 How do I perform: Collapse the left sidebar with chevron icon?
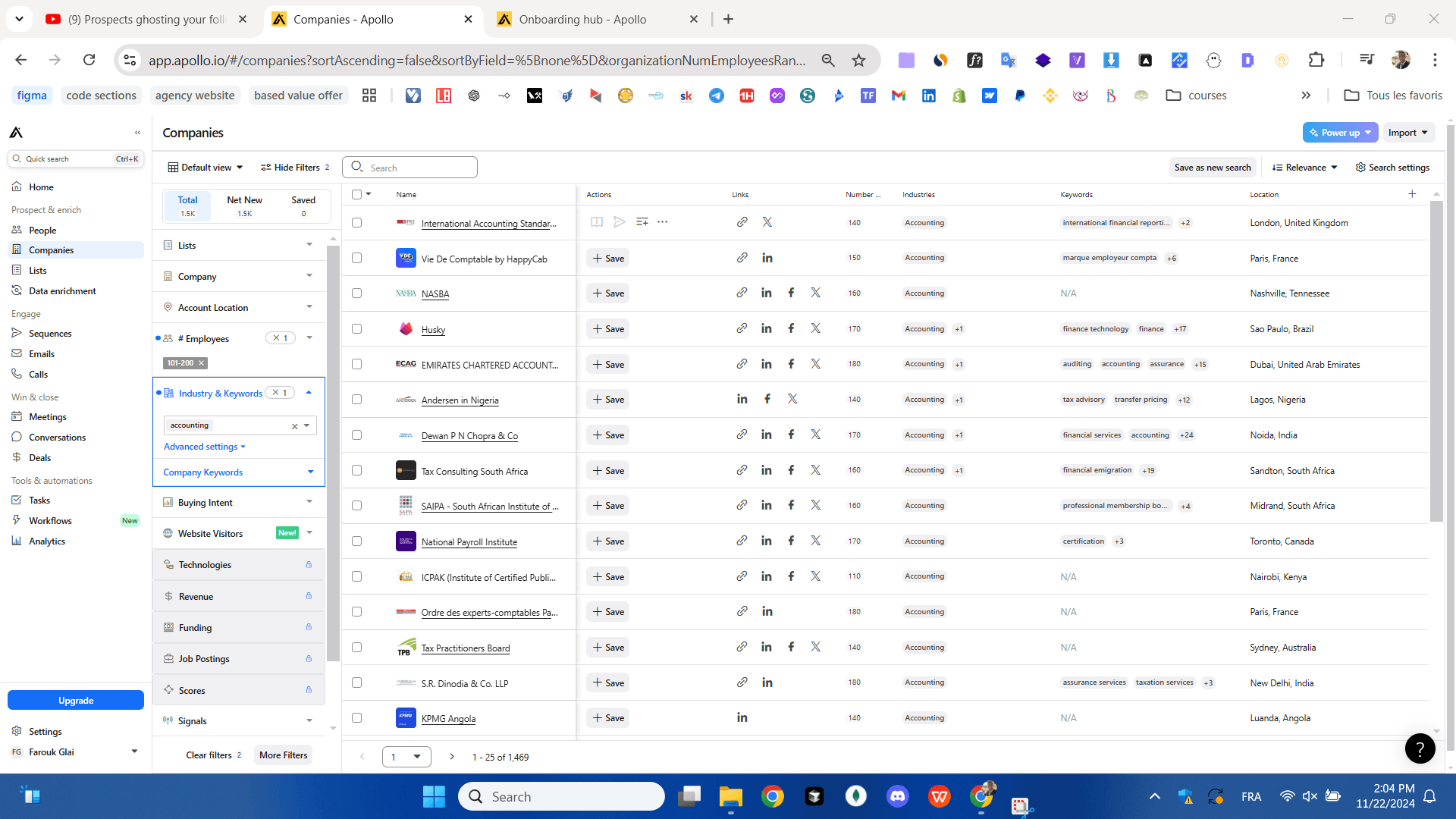137,133
